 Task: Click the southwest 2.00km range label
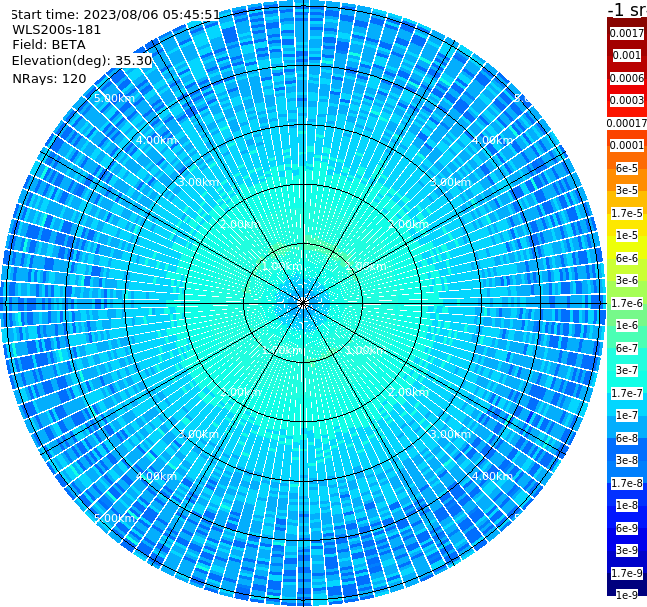click(241, 392)
